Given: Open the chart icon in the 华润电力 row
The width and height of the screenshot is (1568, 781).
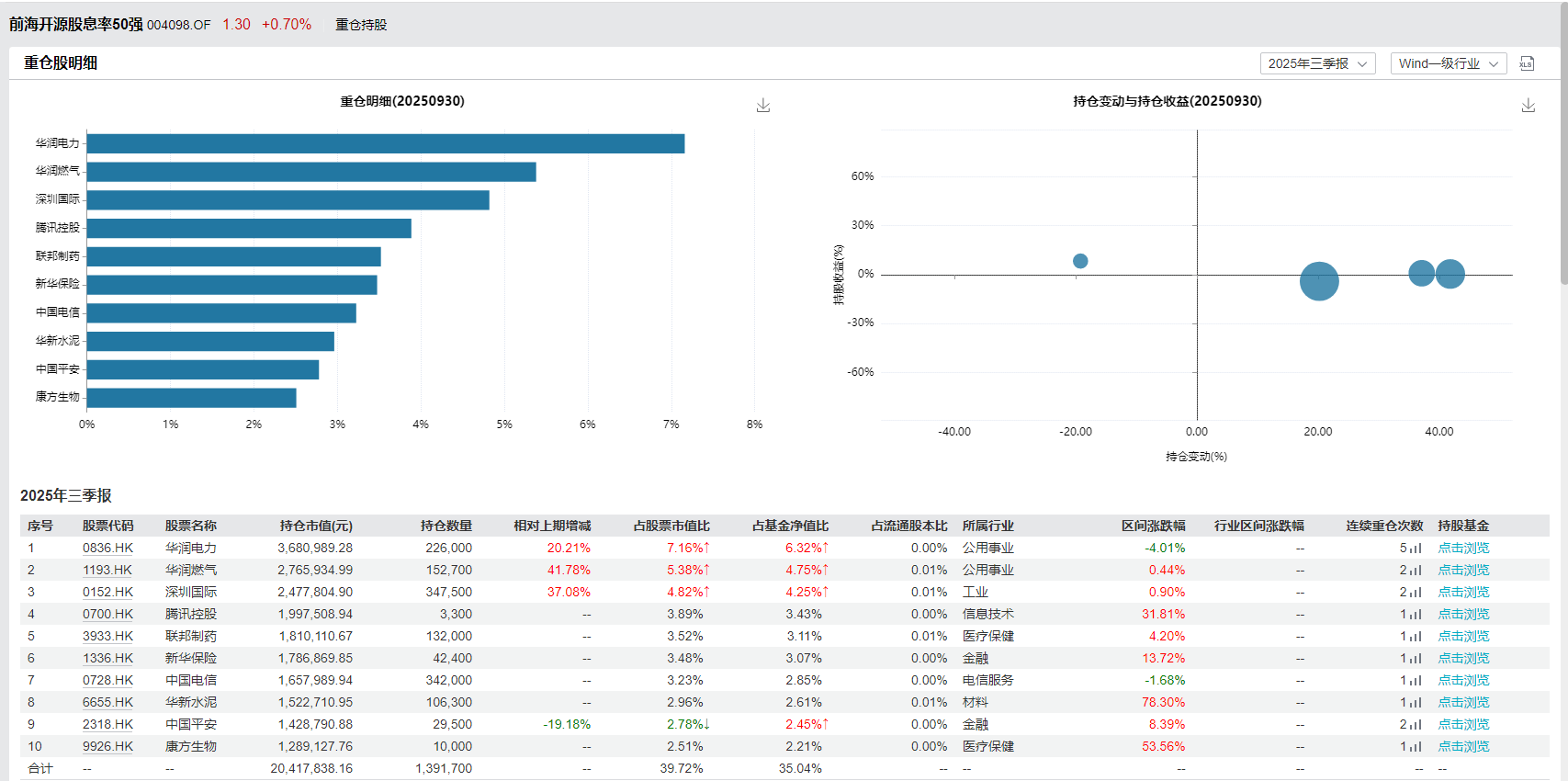Looking at the screenshot, I should [x=1416, y=549].
